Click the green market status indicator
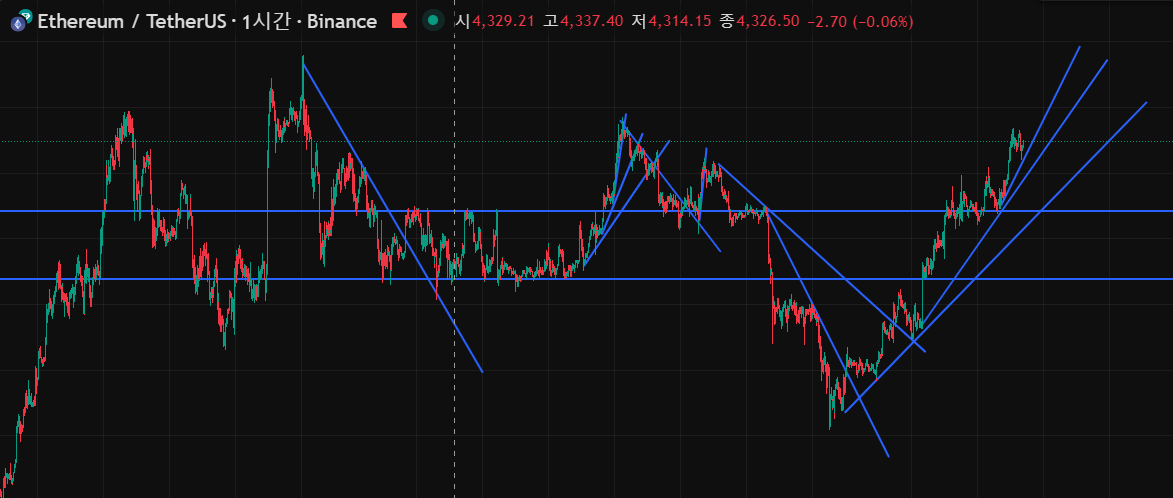The height and width of the screenshot is (498, 1173). pyautogui.click(x=433, y=21)
